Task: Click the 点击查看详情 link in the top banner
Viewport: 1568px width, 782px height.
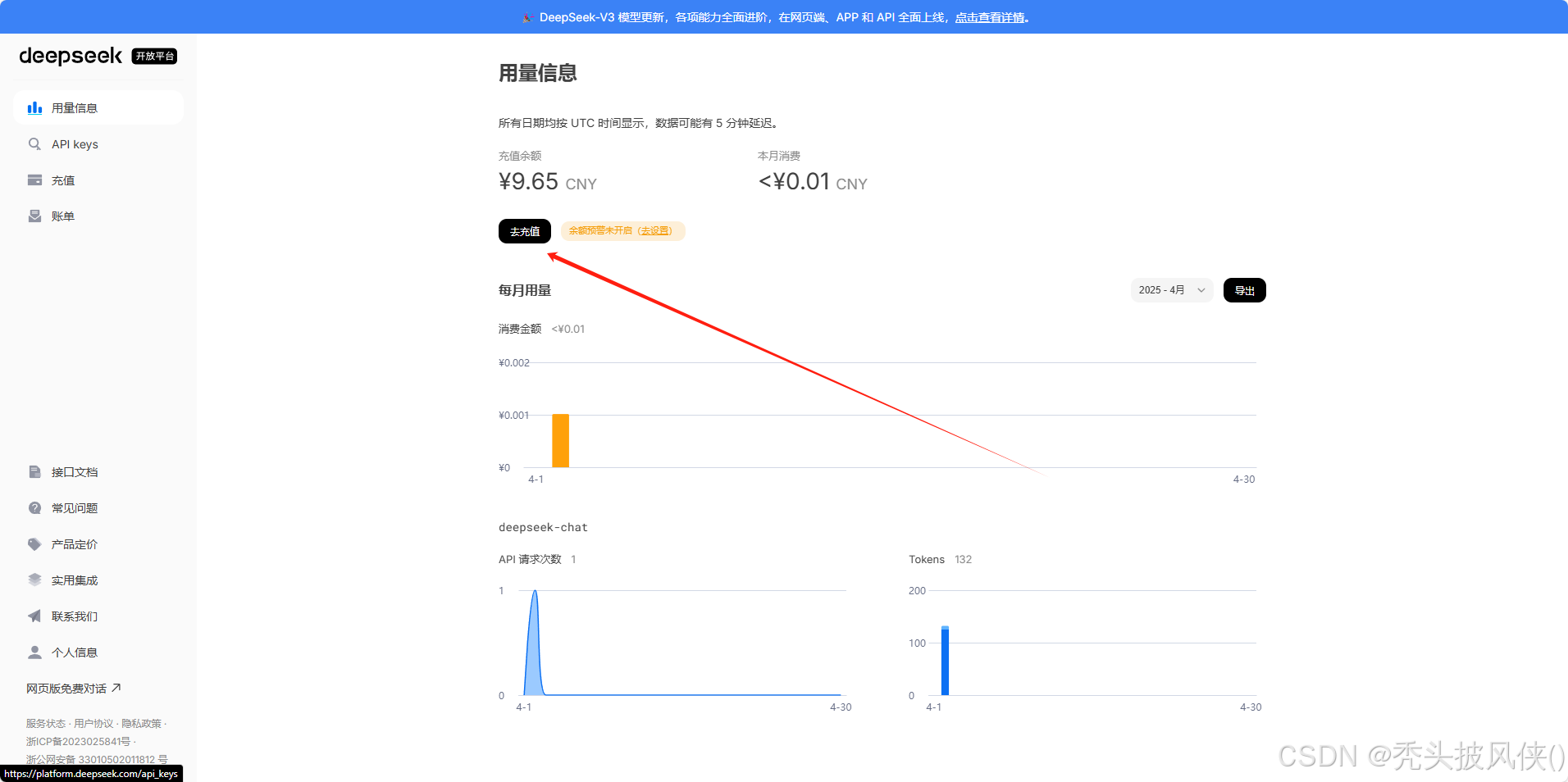Action: 990,17
